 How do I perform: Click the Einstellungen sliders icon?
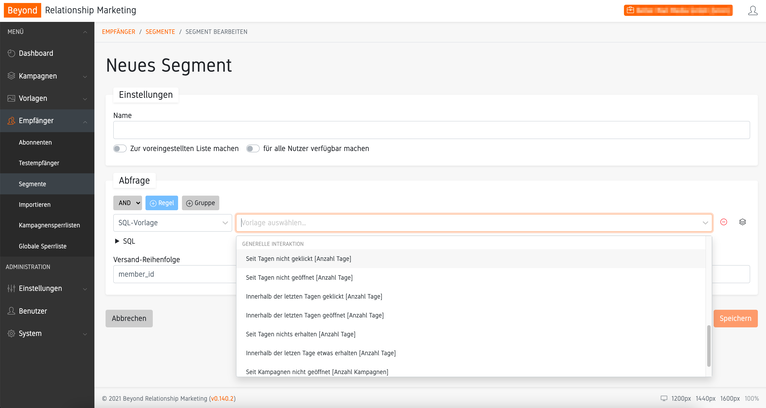tap(11, 288)
